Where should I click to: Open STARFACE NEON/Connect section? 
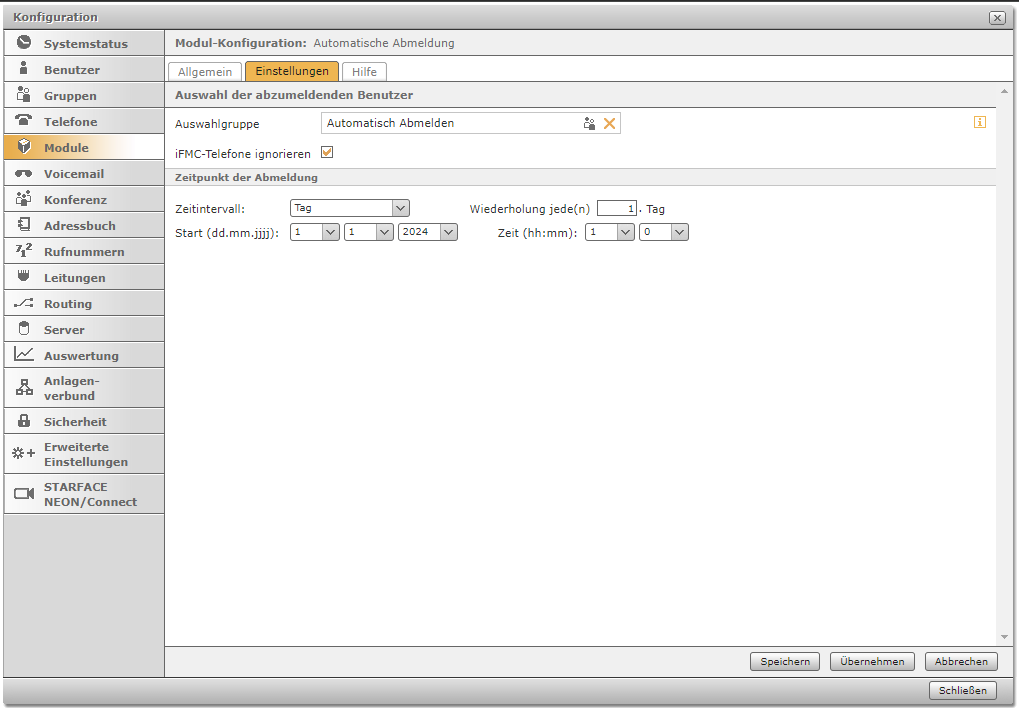(x=84, y=494)
